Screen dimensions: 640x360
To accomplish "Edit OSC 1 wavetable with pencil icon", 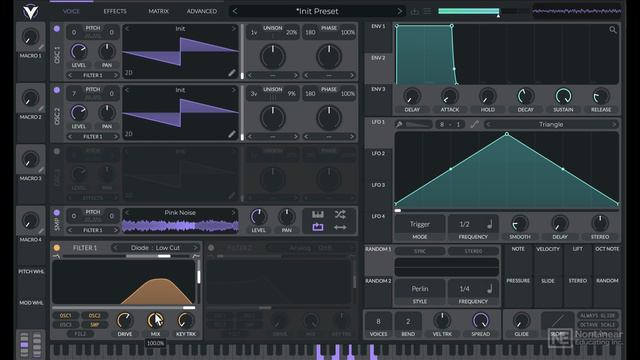I will tap(232, 73).
